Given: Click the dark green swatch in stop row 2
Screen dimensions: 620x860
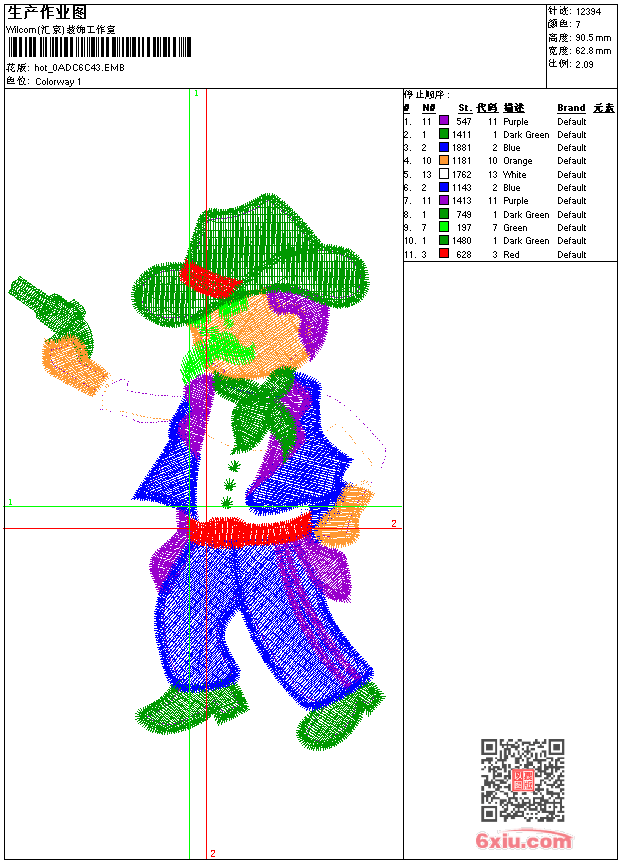Looking at the screenshot, I should pos(444,134).
